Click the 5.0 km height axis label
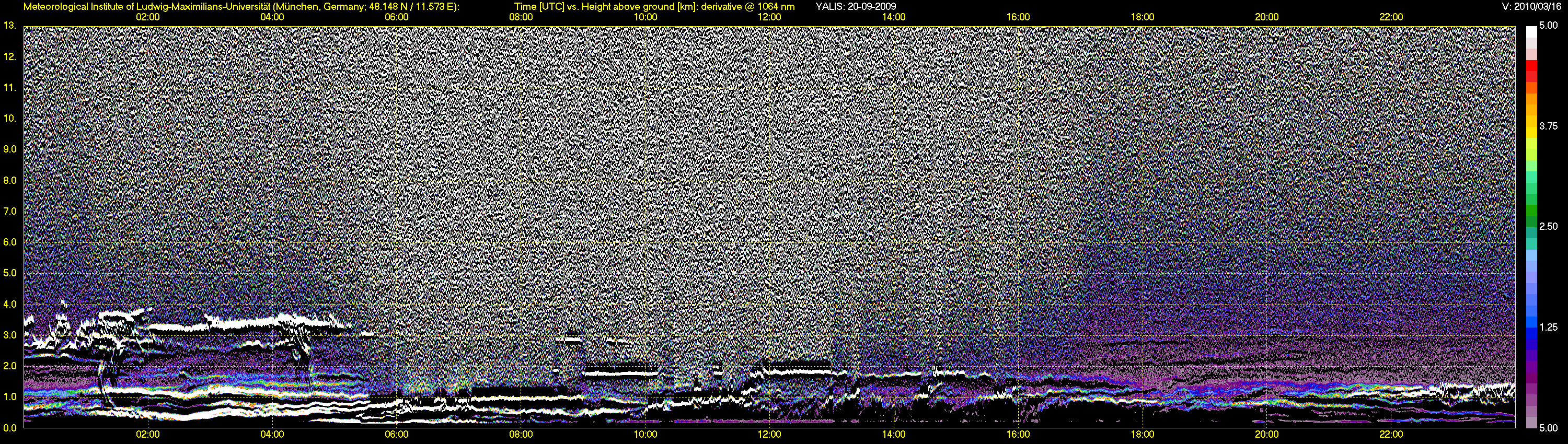This screenshot has width=1568, height=444. (10, 273)
